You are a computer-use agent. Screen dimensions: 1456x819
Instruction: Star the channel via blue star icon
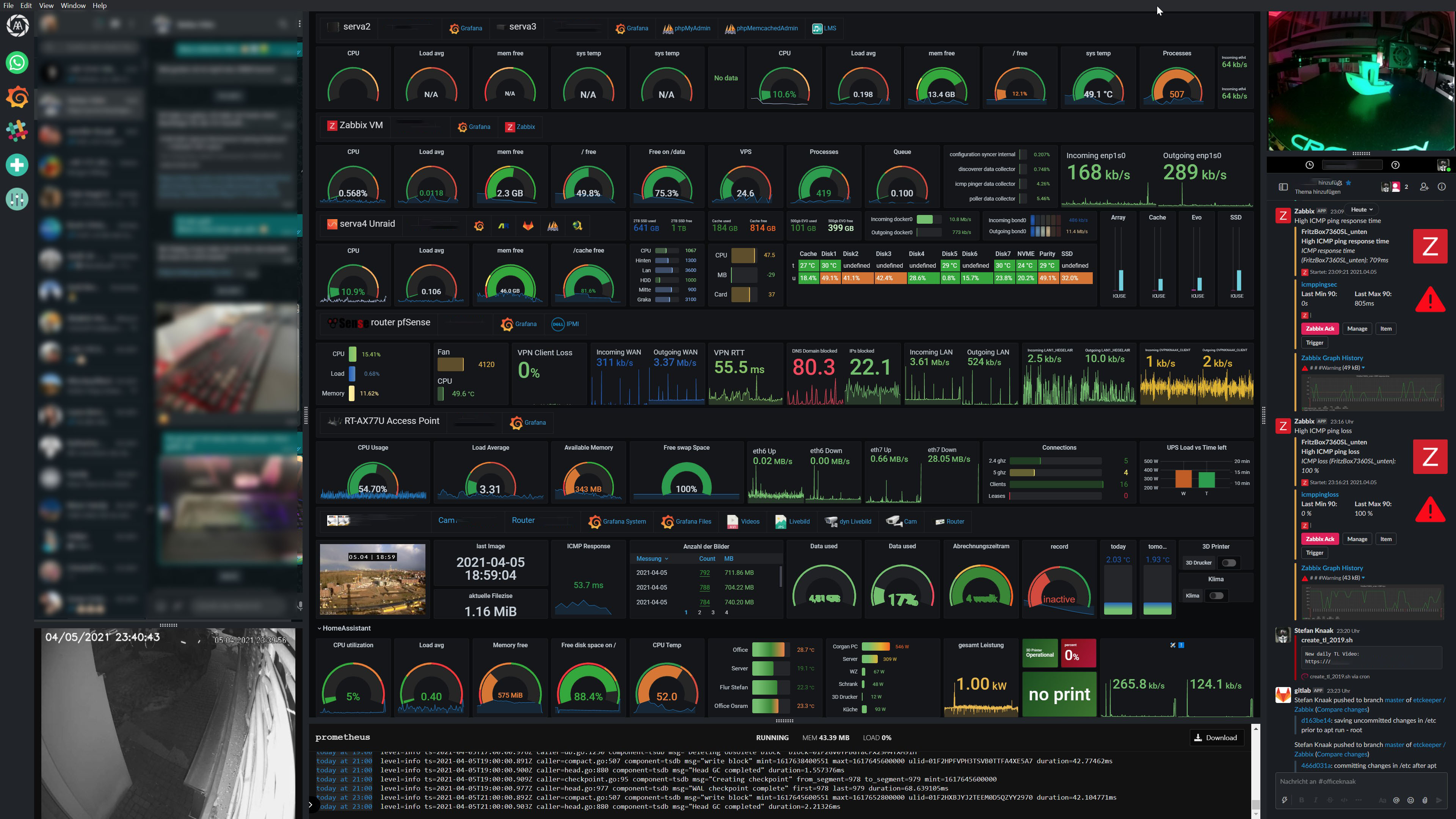pyautogui.click(x=1349, y=182)
